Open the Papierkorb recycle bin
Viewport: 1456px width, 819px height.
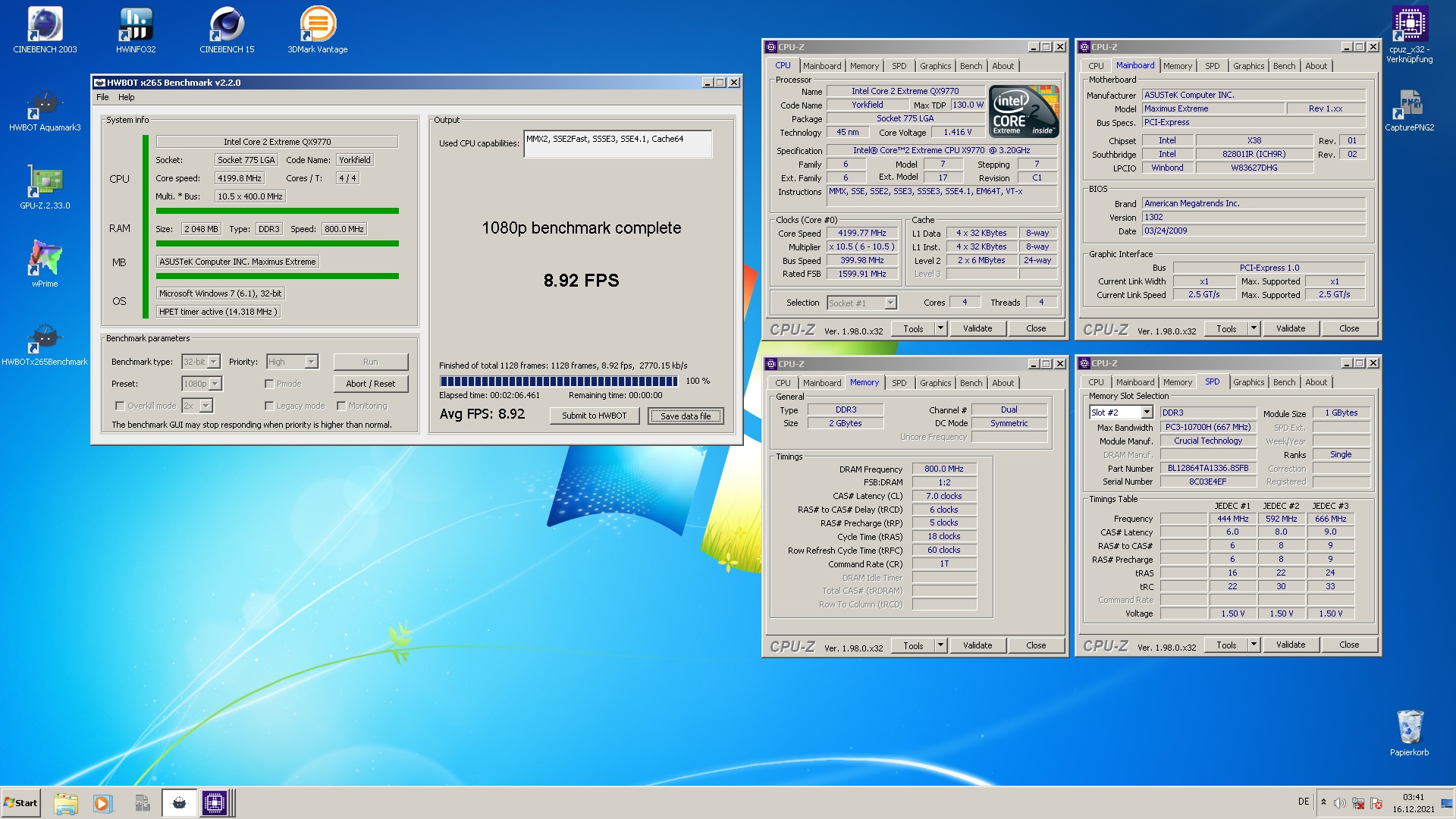(1409, 733)
